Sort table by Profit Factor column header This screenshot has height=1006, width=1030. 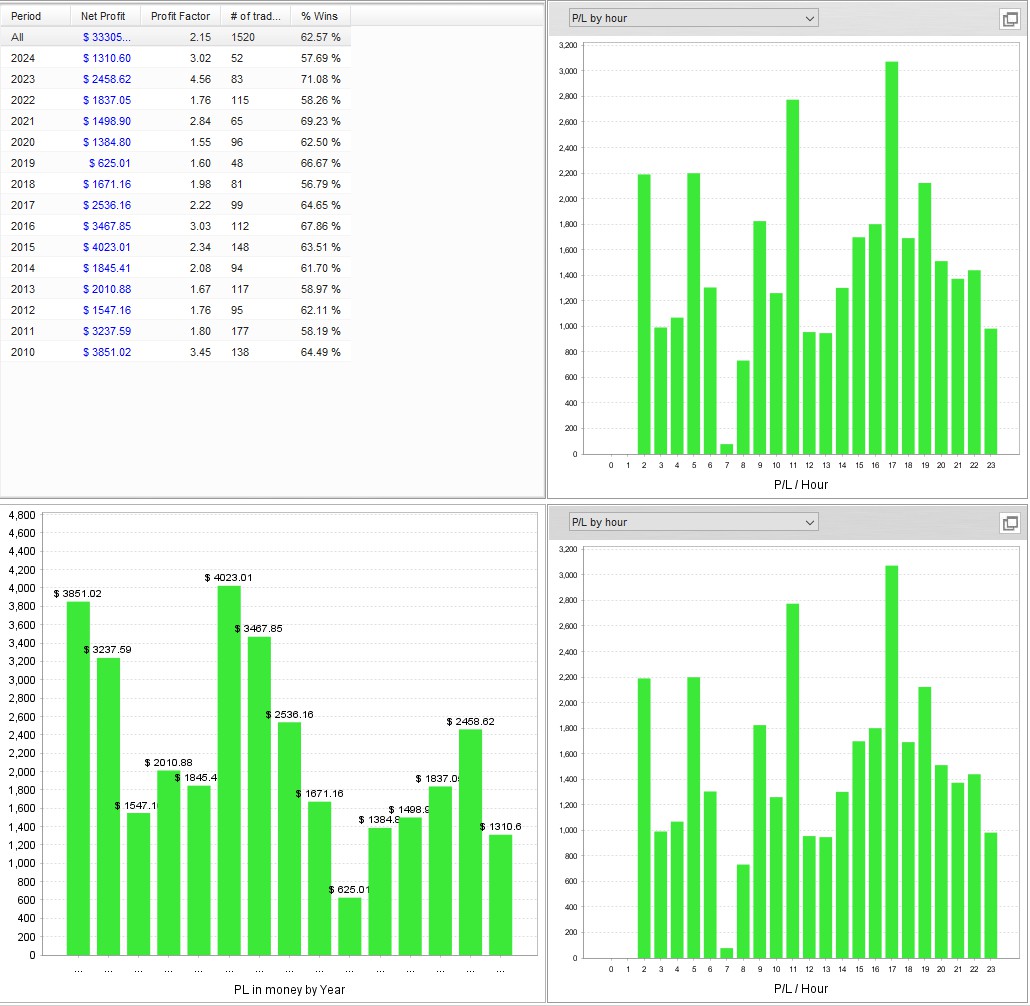click(180, 16)
